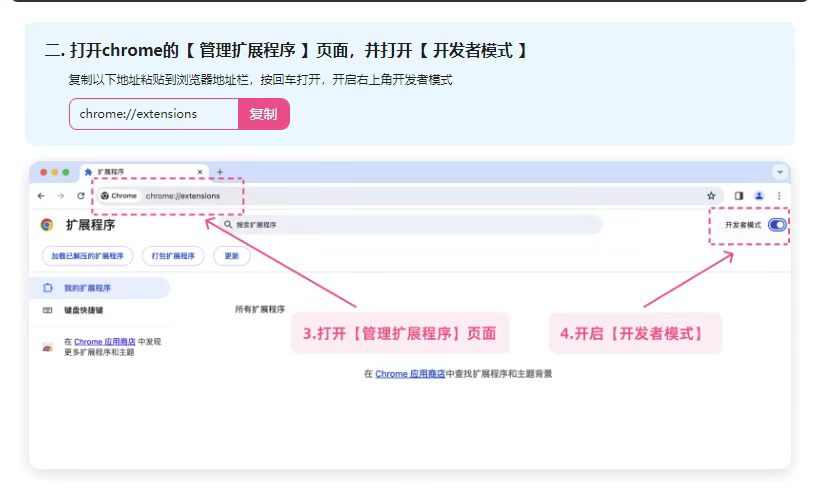
Task: Click the 所有扩展程序 heading text
Action: pyautogui.click(x=260, y=309)
